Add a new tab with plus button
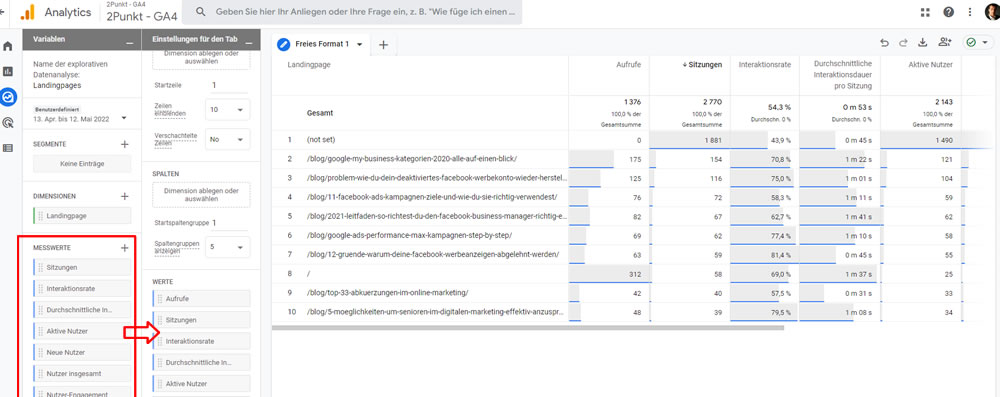The height and width of the screenshot is (397, 1000). click(x=383, y=45)
